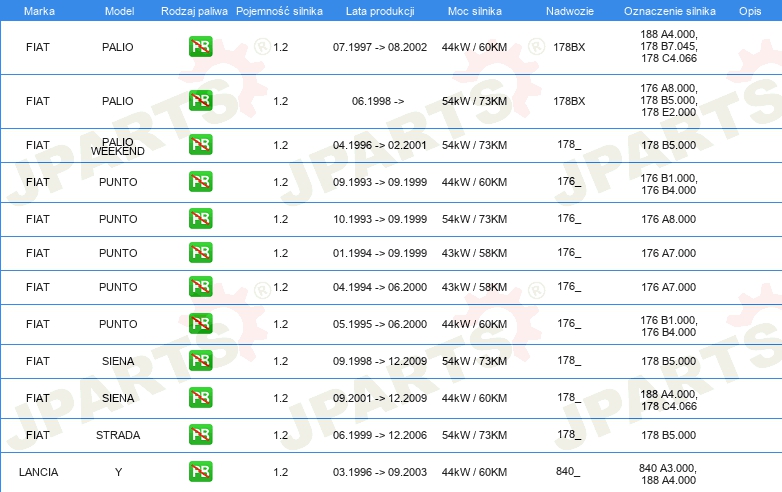Viewport: 782px width, 492px height.
Task: Click engine code cell with 178 E2.000
Action: pyautogui.click(x=669, y=100)
